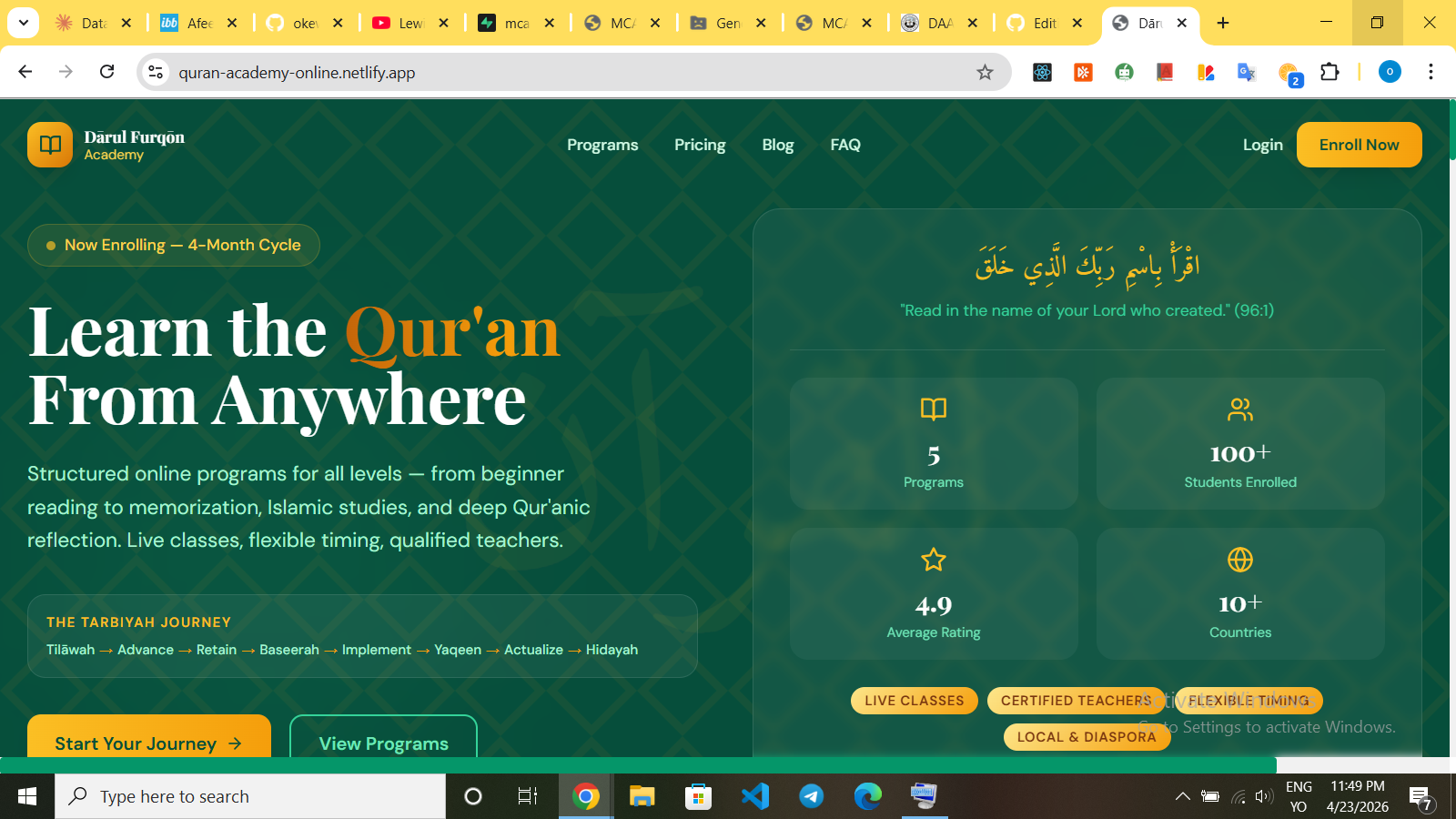Click the Windows taskbar search box
The width and height of the screenshot is (1456, 819).
click(250, 796)
